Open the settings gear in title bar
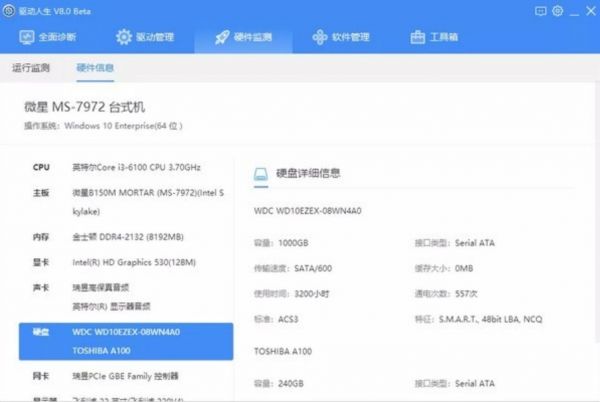The height and width of the screenshot is (402, 600). click(558, 11)
